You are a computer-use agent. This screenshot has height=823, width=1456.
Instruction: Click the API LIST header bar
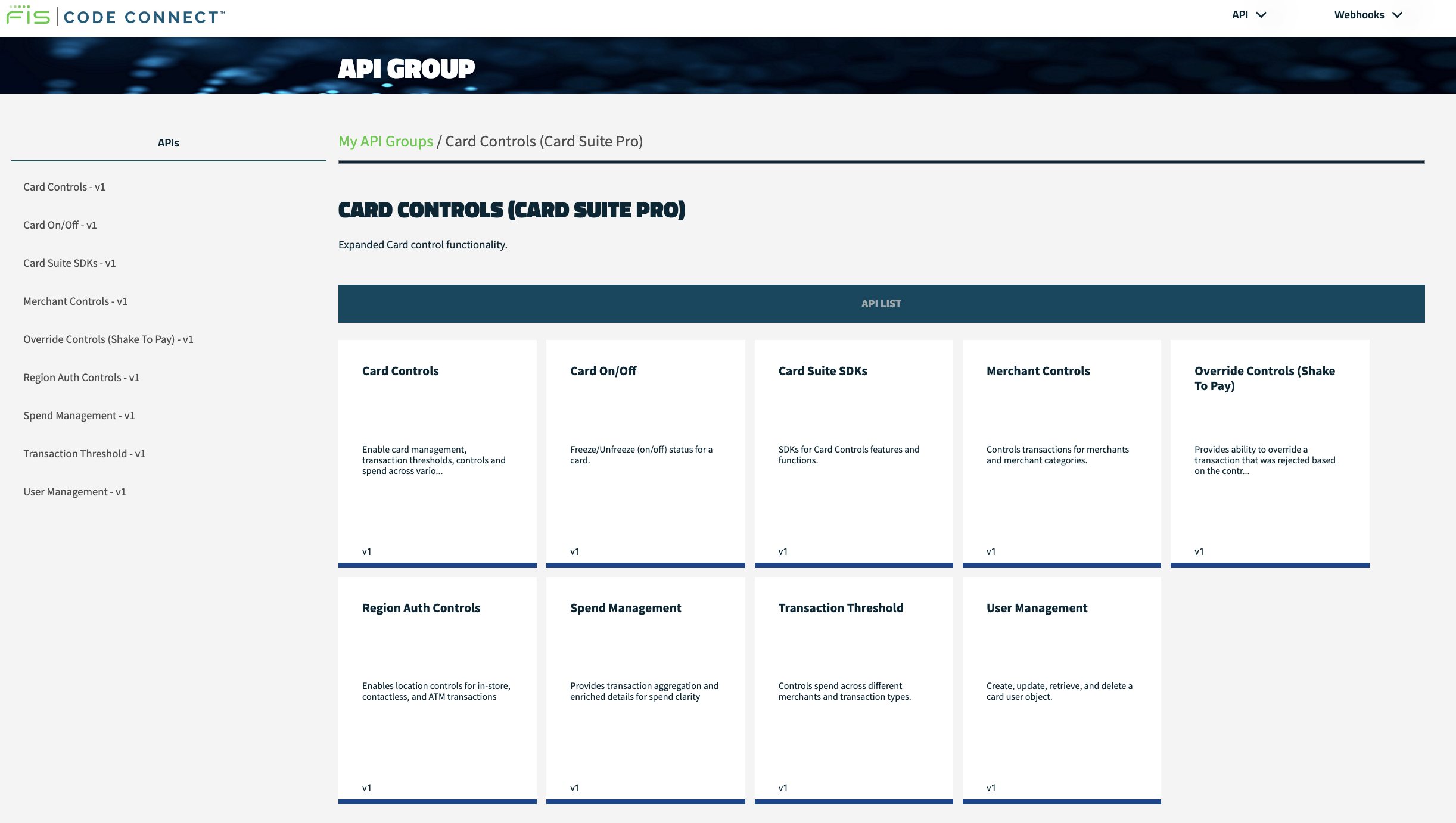pyautogui.click(x=882, y=303)
